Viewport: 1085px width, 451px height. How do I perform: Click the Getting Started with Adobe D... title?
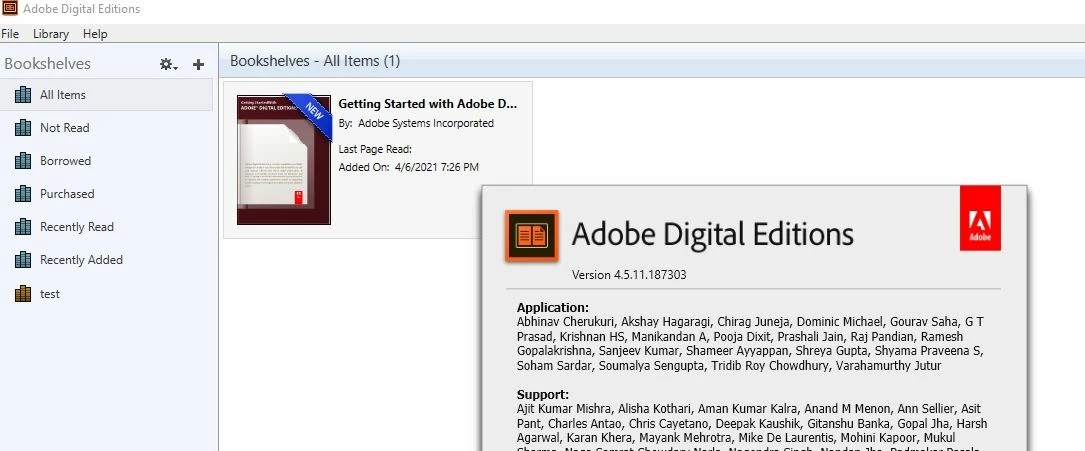click(x=428, y=104)
